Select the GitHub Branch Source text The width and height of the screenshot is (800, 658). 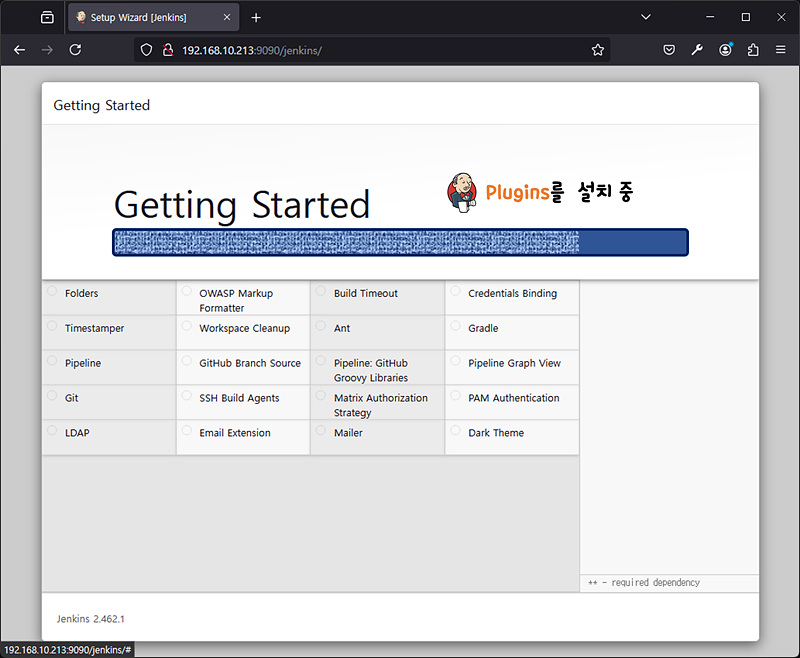(x=250, y=363)
